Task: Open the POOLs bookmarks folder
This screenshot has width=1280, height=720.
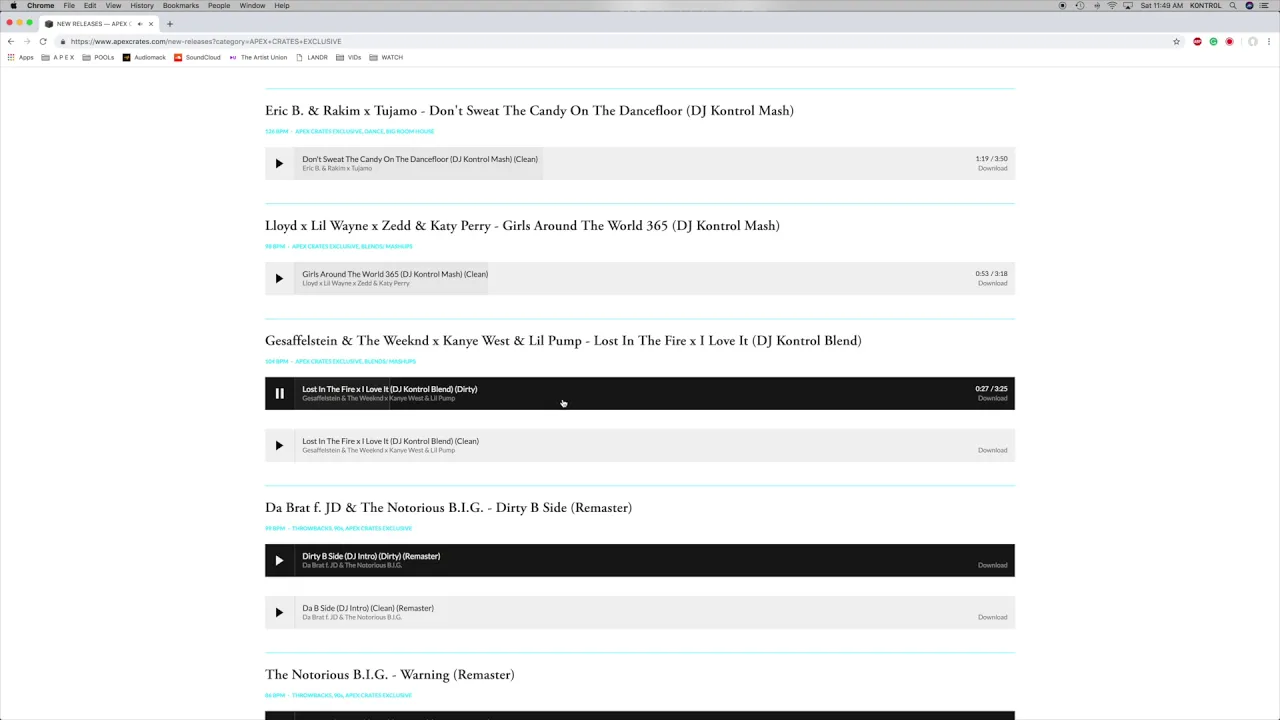Action: [98, 57]
